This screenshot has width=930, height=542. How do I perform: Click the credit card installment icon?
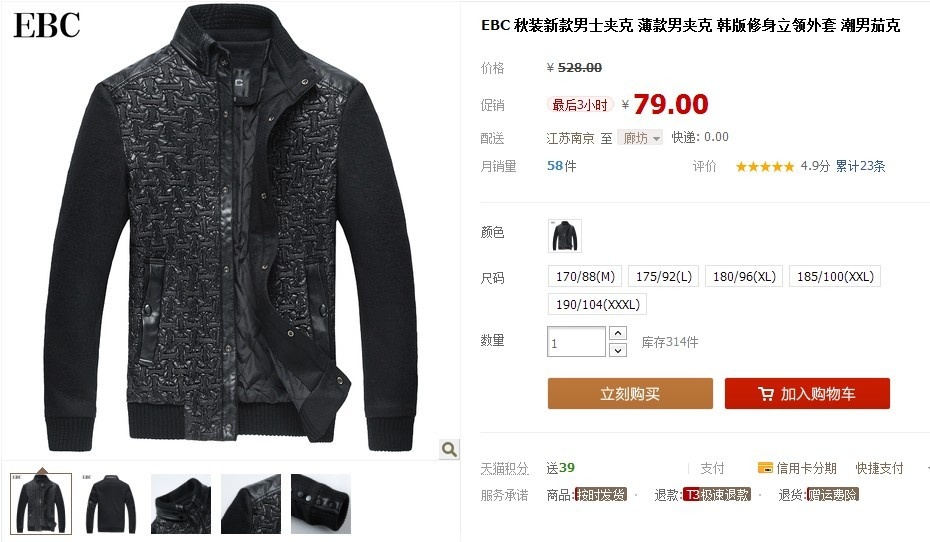click(x=765, y=468)
